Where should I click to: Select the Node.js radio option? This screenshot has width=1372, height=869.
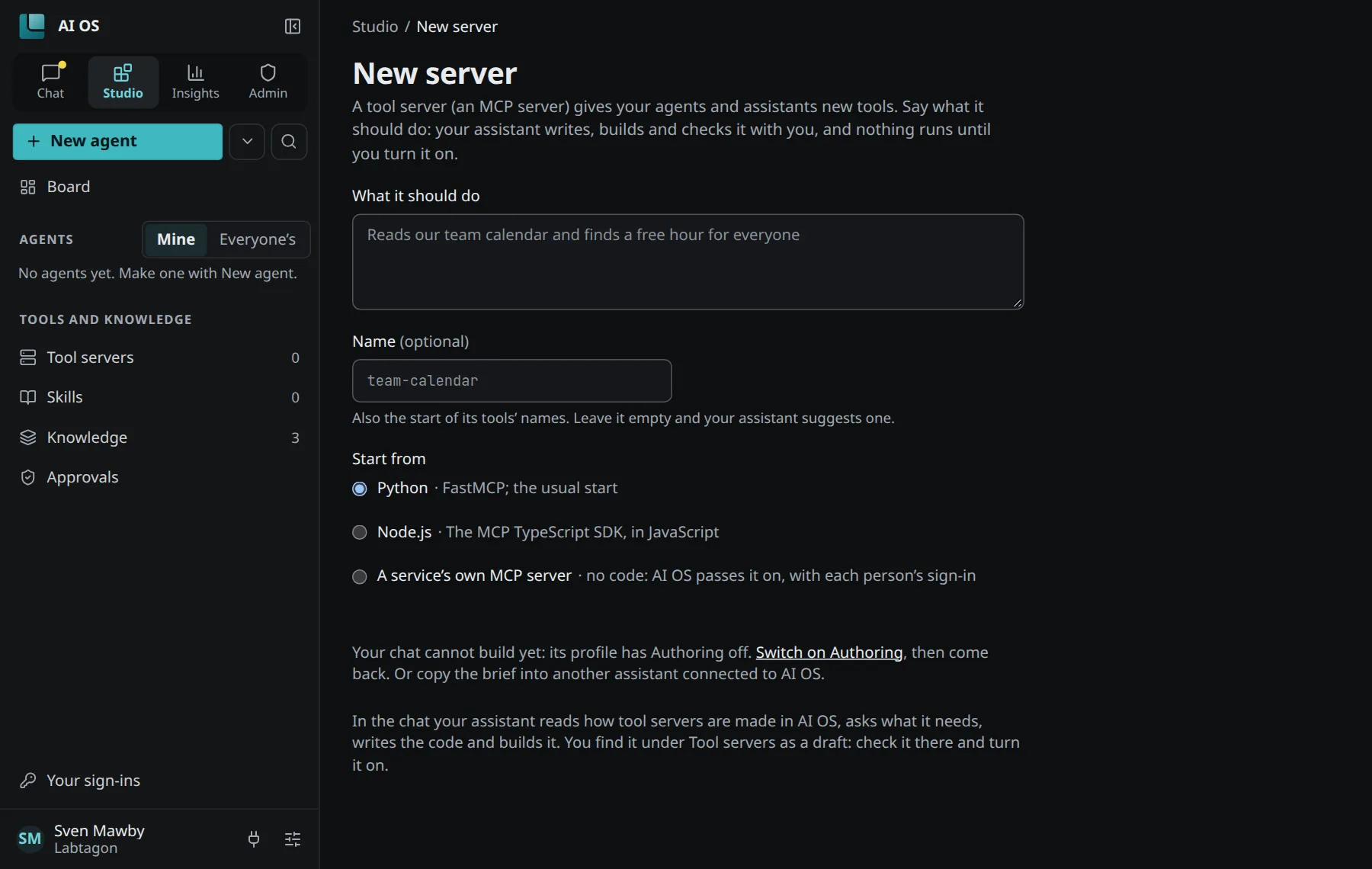(360, 532)
